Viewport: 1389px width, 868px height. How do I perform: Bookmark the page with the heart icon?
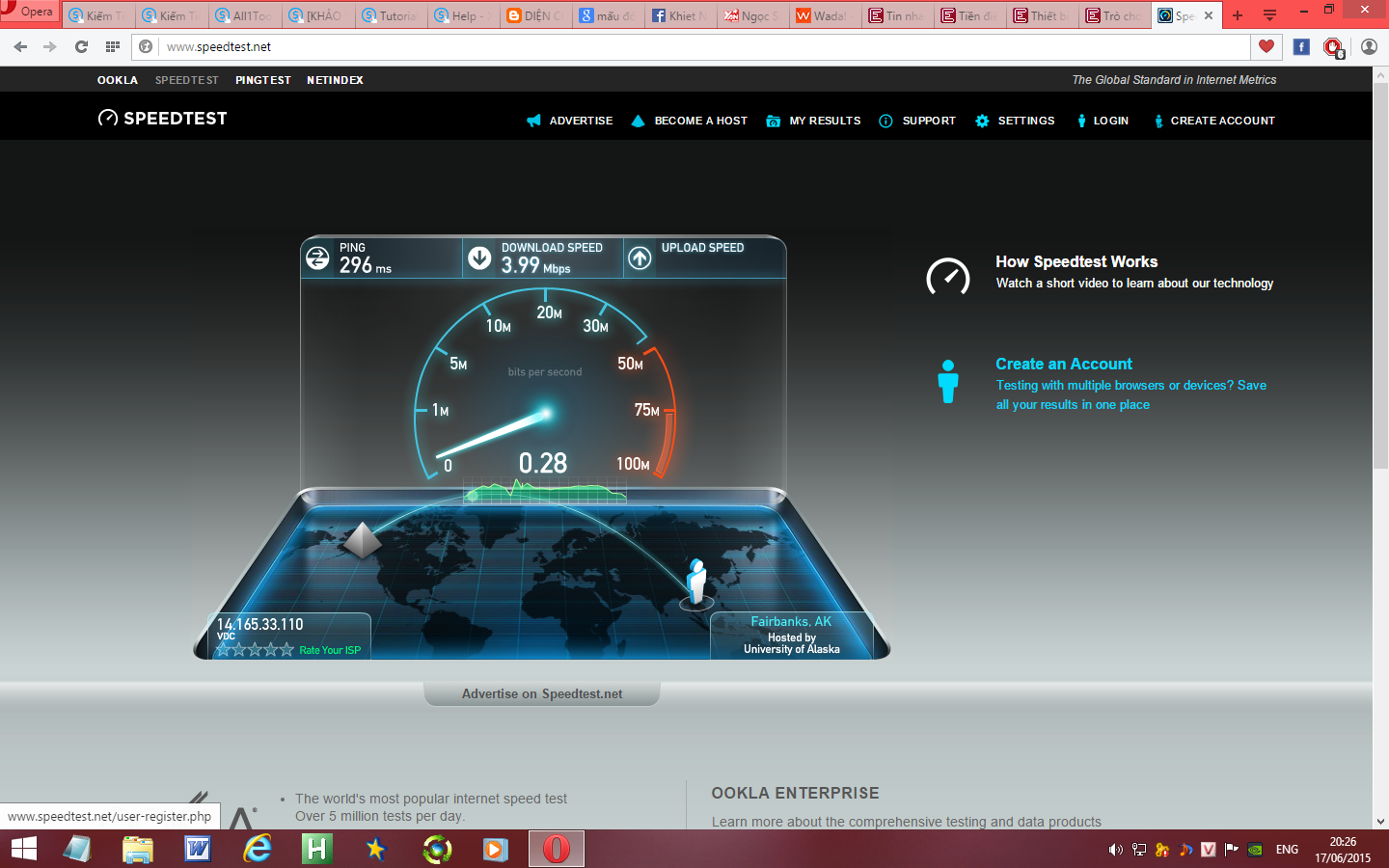click(1266, 46)
